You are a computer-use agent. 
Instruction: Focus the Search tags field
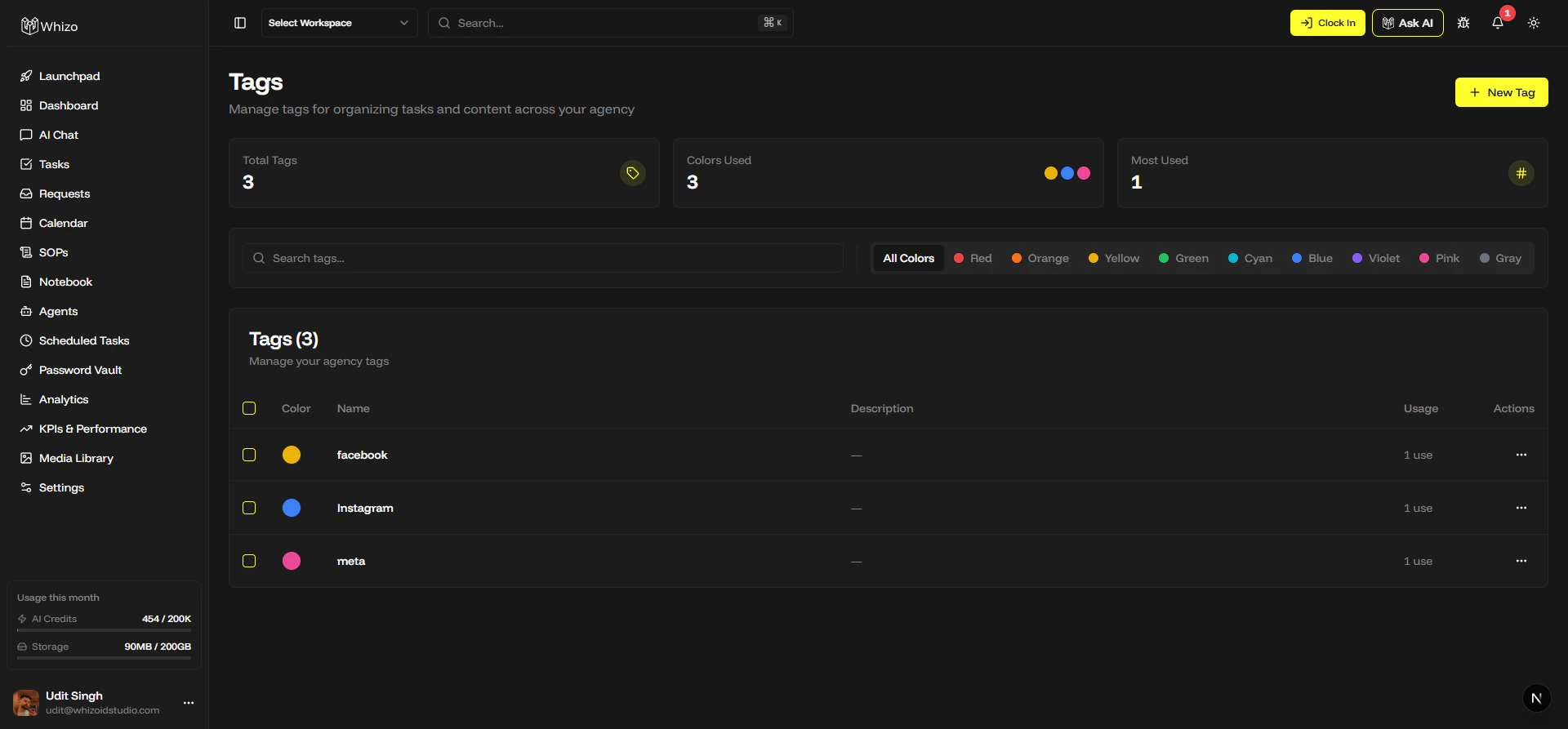tap(543, 258)
